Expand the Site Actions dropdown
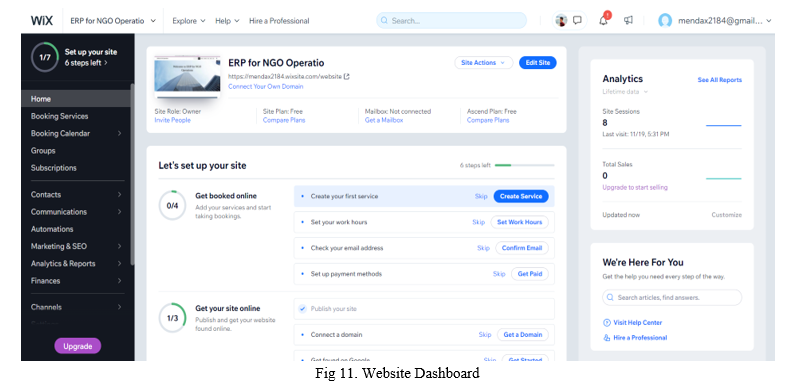Screen dimensions: 800x392 click(483, 63)
